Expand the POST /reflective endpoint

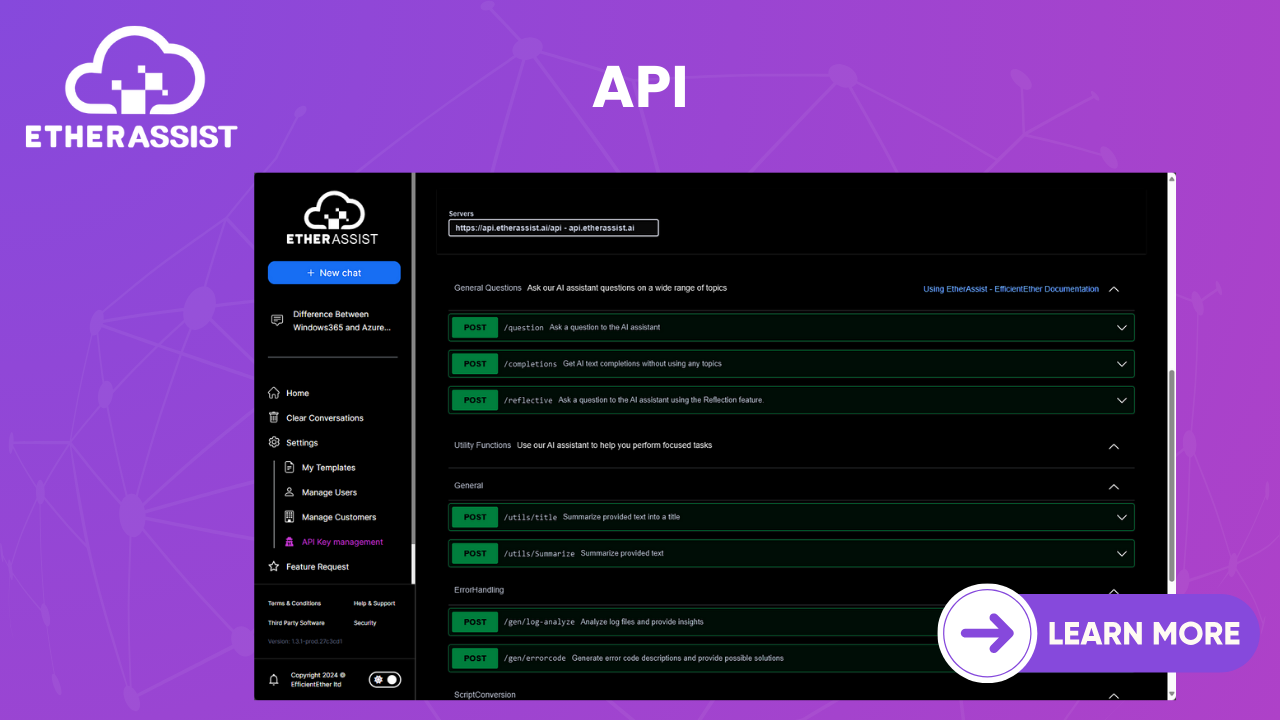click(x=791, y=400)
